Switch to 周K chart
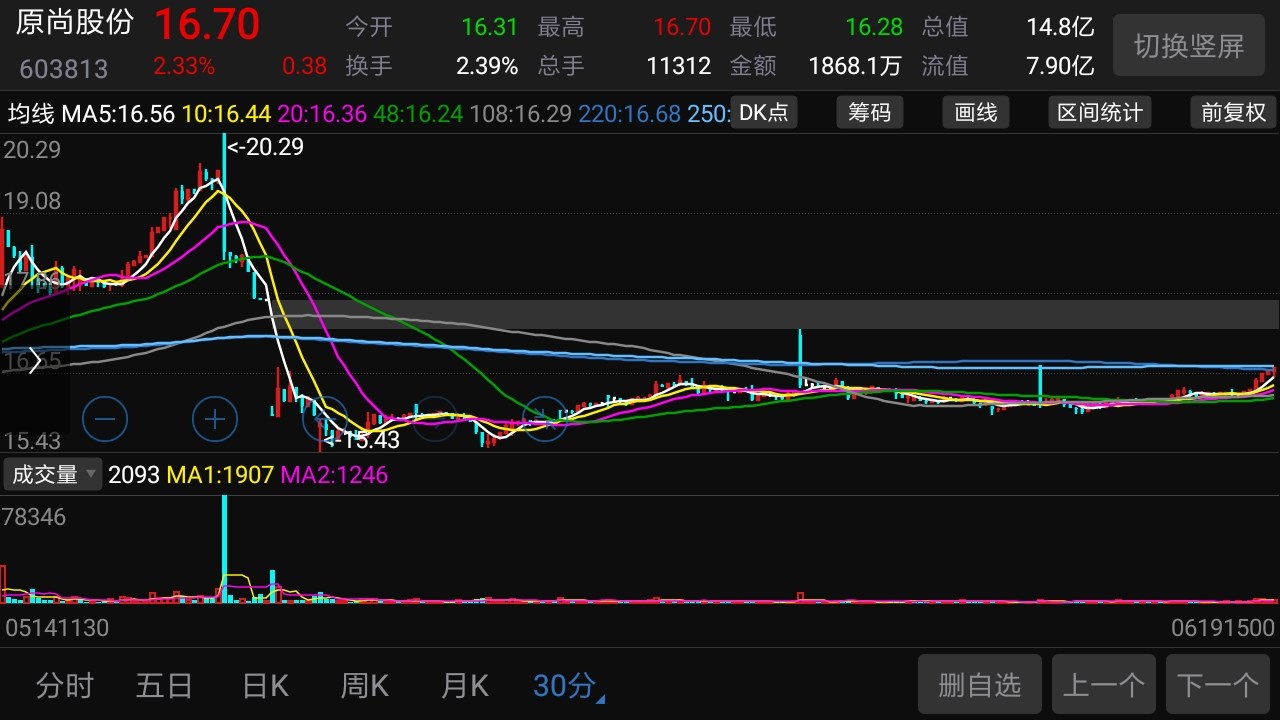Viewport: 1280px width, 720px height. (365, 686)
